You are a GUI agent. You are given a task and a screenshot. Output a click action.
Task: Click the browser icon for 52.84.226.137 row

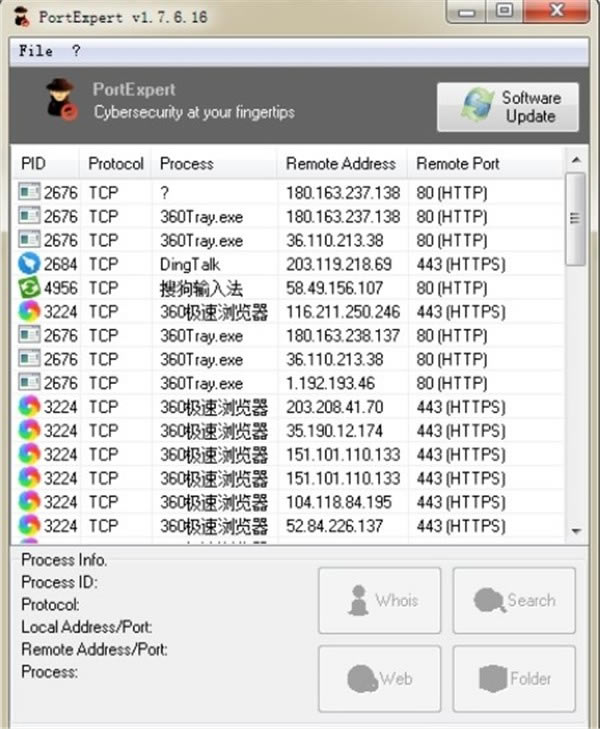point(29,525)
